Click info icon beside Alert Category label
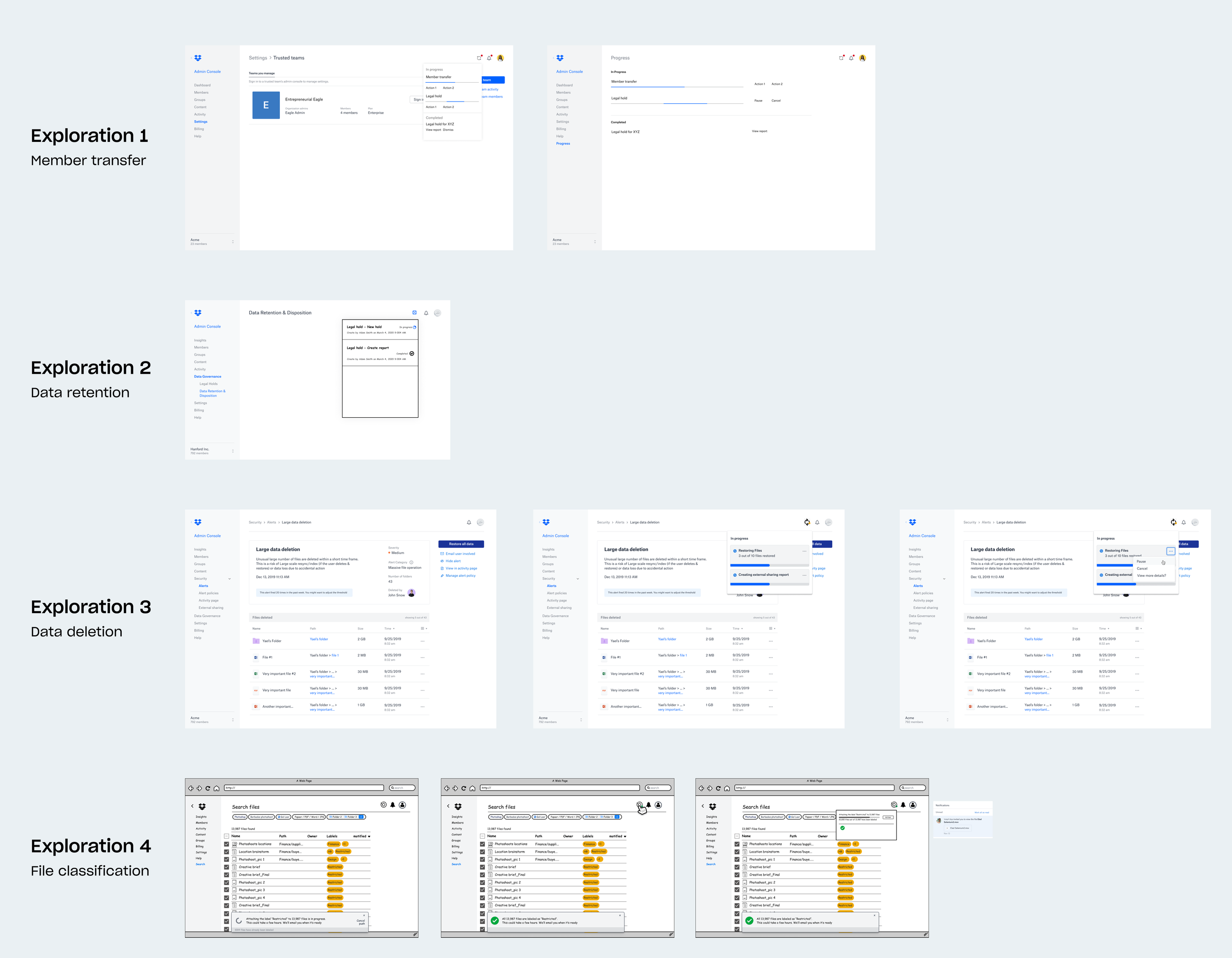Screen dimensions: 1232x958 coord(411,562)
